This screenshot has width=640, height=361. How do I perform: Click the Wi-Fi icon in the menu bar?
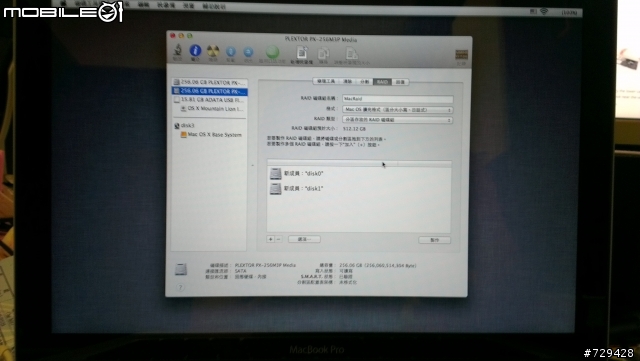[x=544, y=11]
